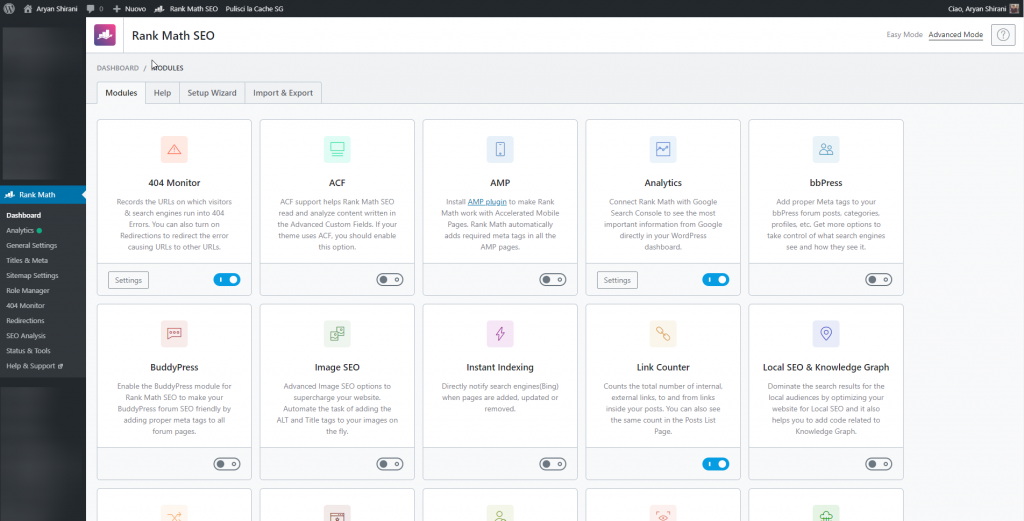This screenshot has height=521, width=1024.
Task: Click the AMP mobile phone icon
Action: pyautogui.click(x=500, y=150)
